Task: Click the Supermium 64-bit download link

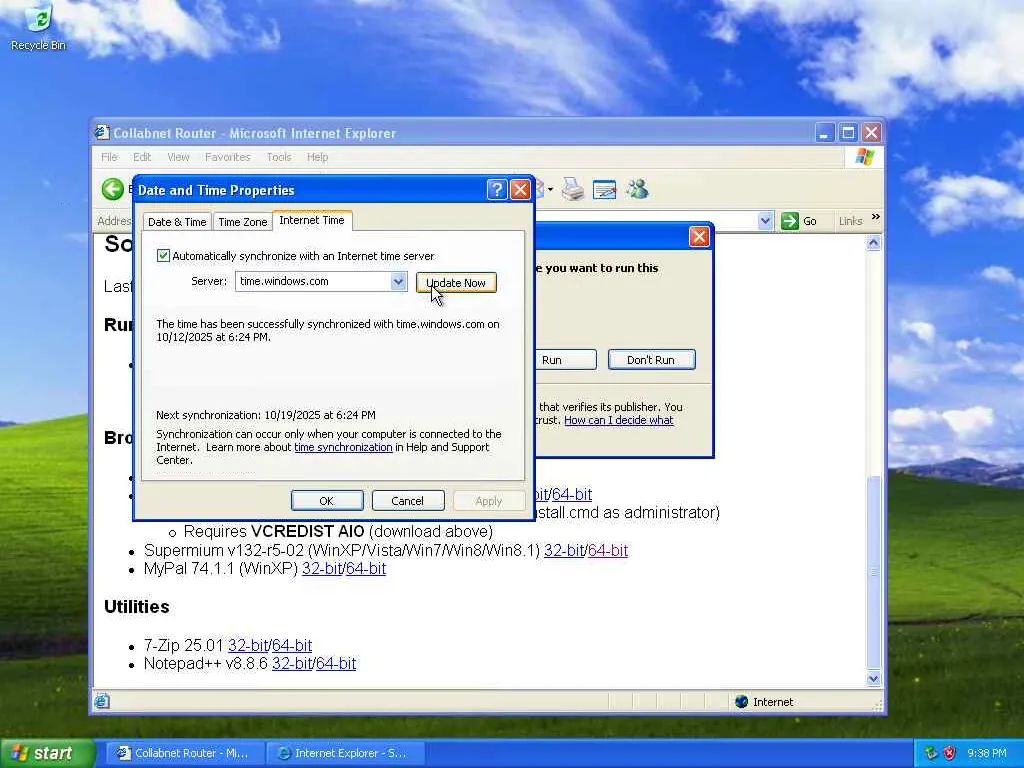Action: tap(608, 551)
